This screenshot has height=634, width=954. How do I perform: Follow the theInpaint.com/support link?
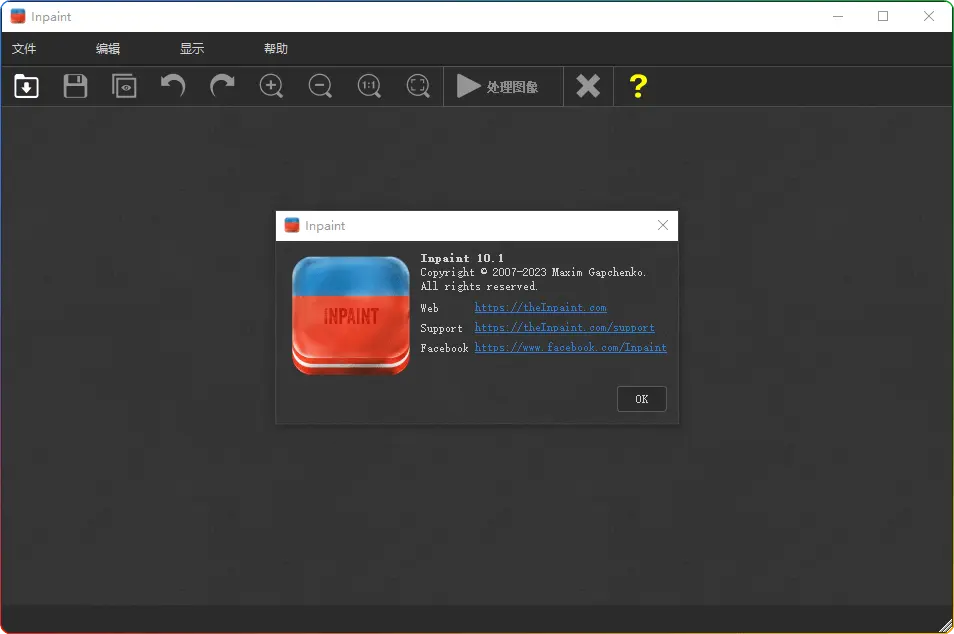pos(564,328)
